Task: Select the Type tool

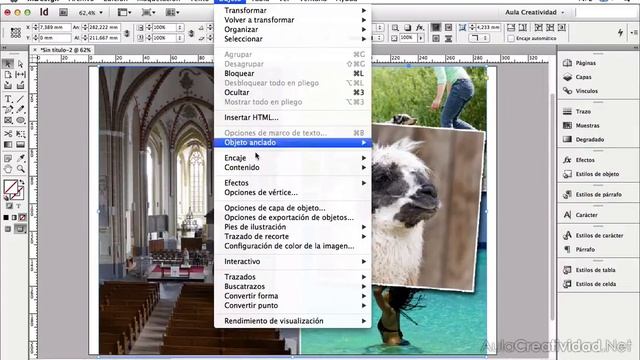Action: pyautogui.click(x=8, y=99)
